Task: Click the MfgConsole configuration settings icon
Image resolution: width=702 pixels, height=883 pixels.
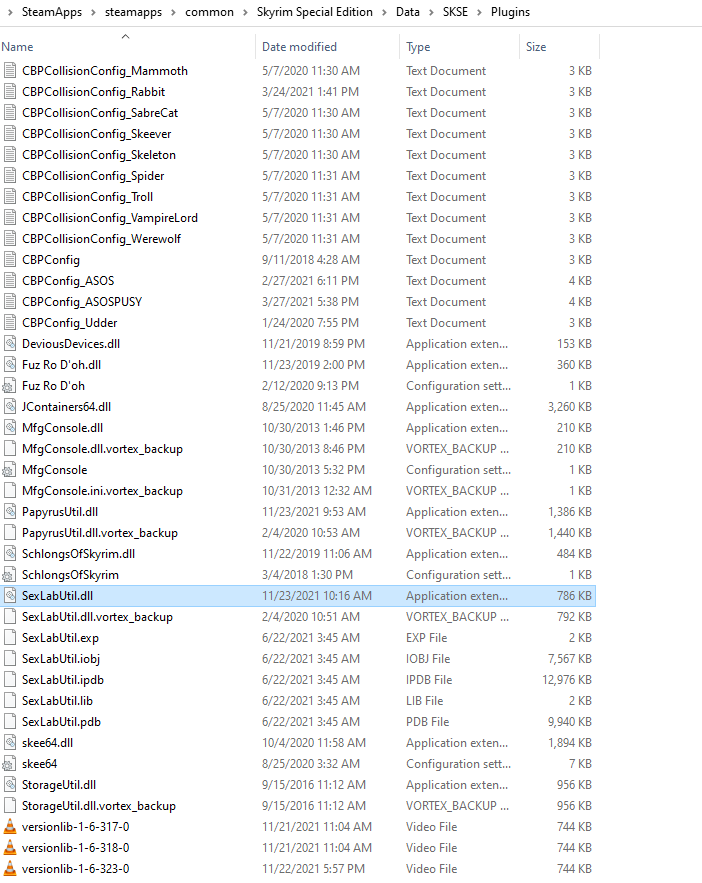Action: click(9, 470)
